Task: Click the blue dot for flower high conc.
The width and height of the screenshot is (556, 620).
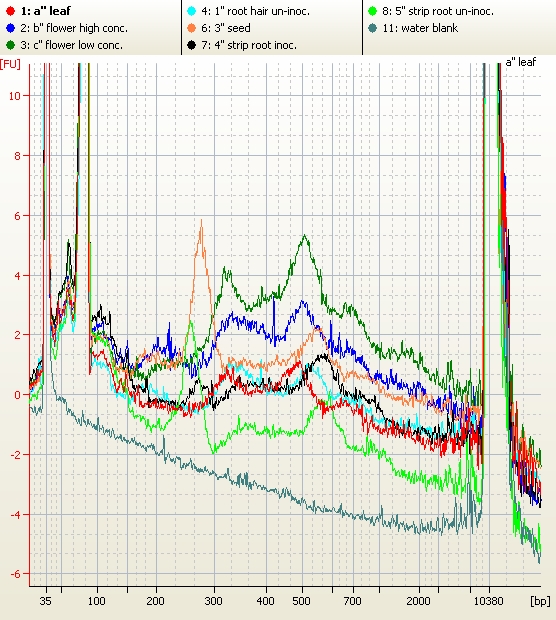Action: (10, 28)
